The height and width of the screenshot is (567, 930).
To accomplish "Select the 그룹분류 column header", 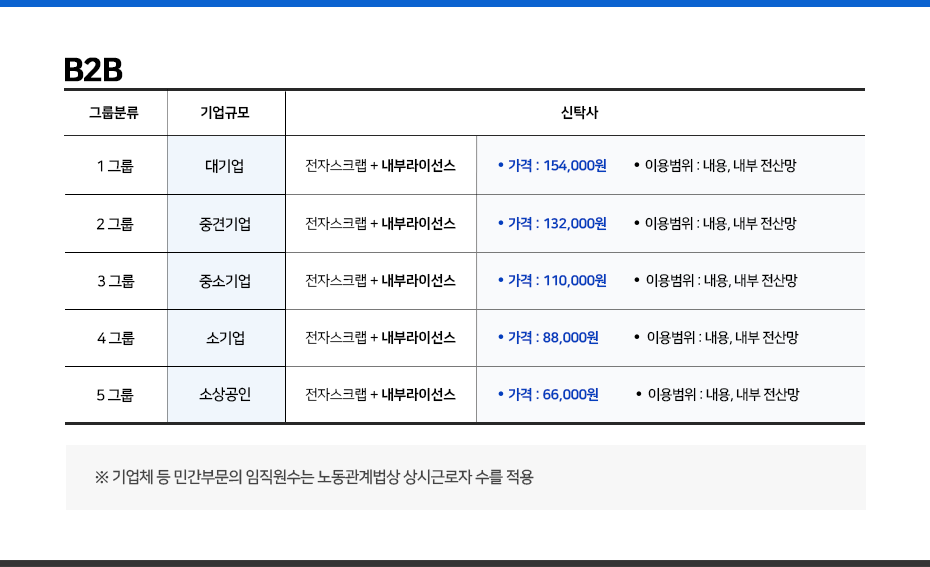I will click(114, 113).
